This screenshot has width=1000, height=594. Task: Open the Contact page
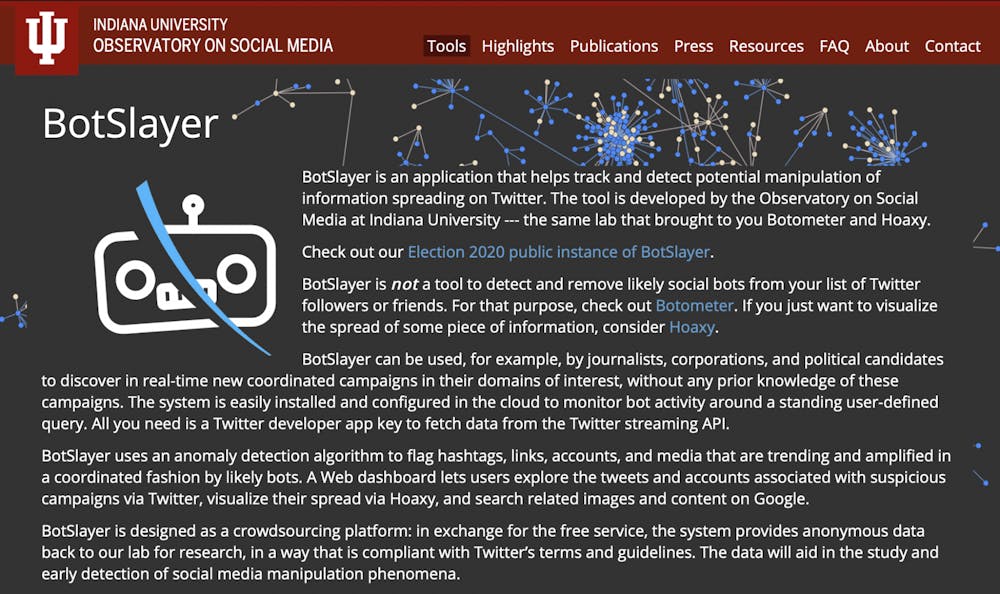(952, 46)
